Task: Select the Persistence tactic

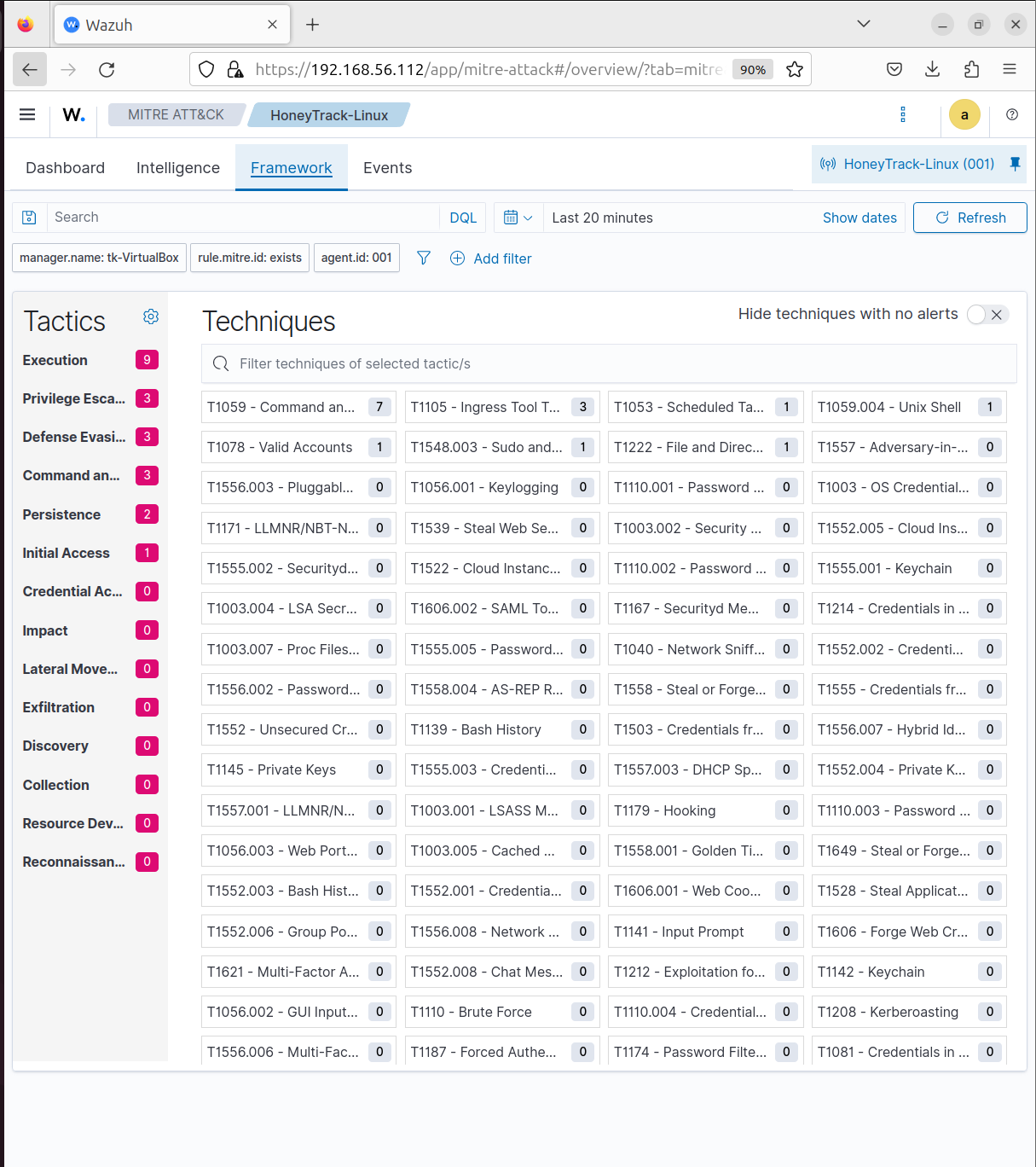Action: tap(90, 514)
